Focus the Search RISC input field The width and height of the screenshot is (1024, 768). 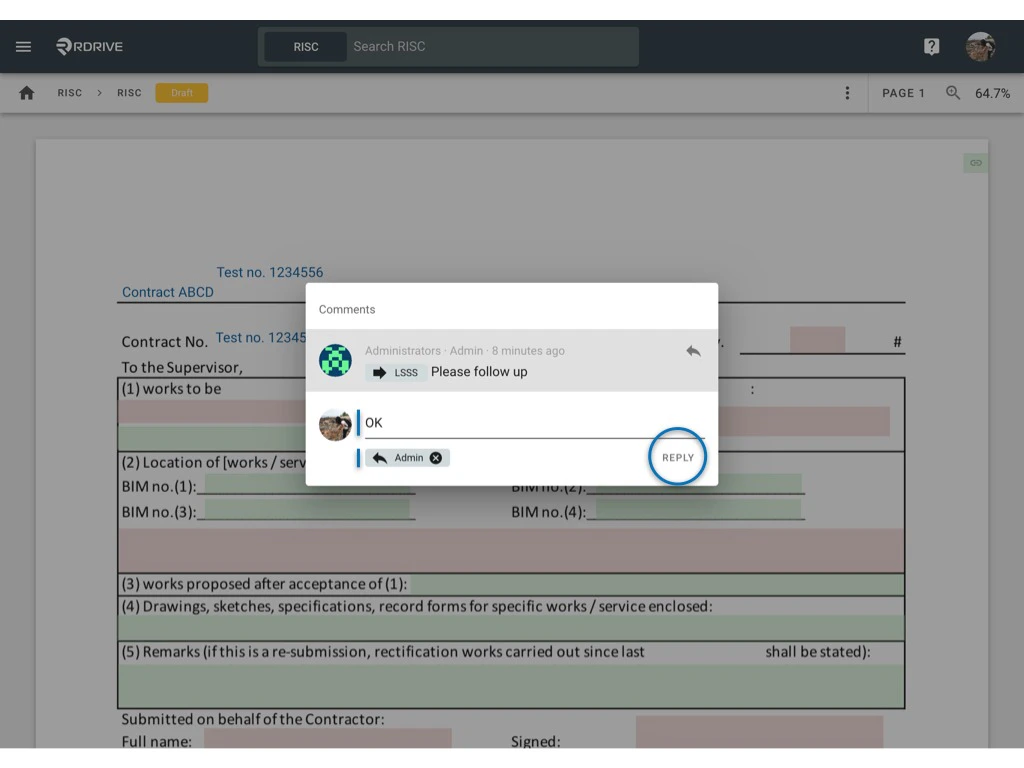pyautogui.click(x=493, y=46)
